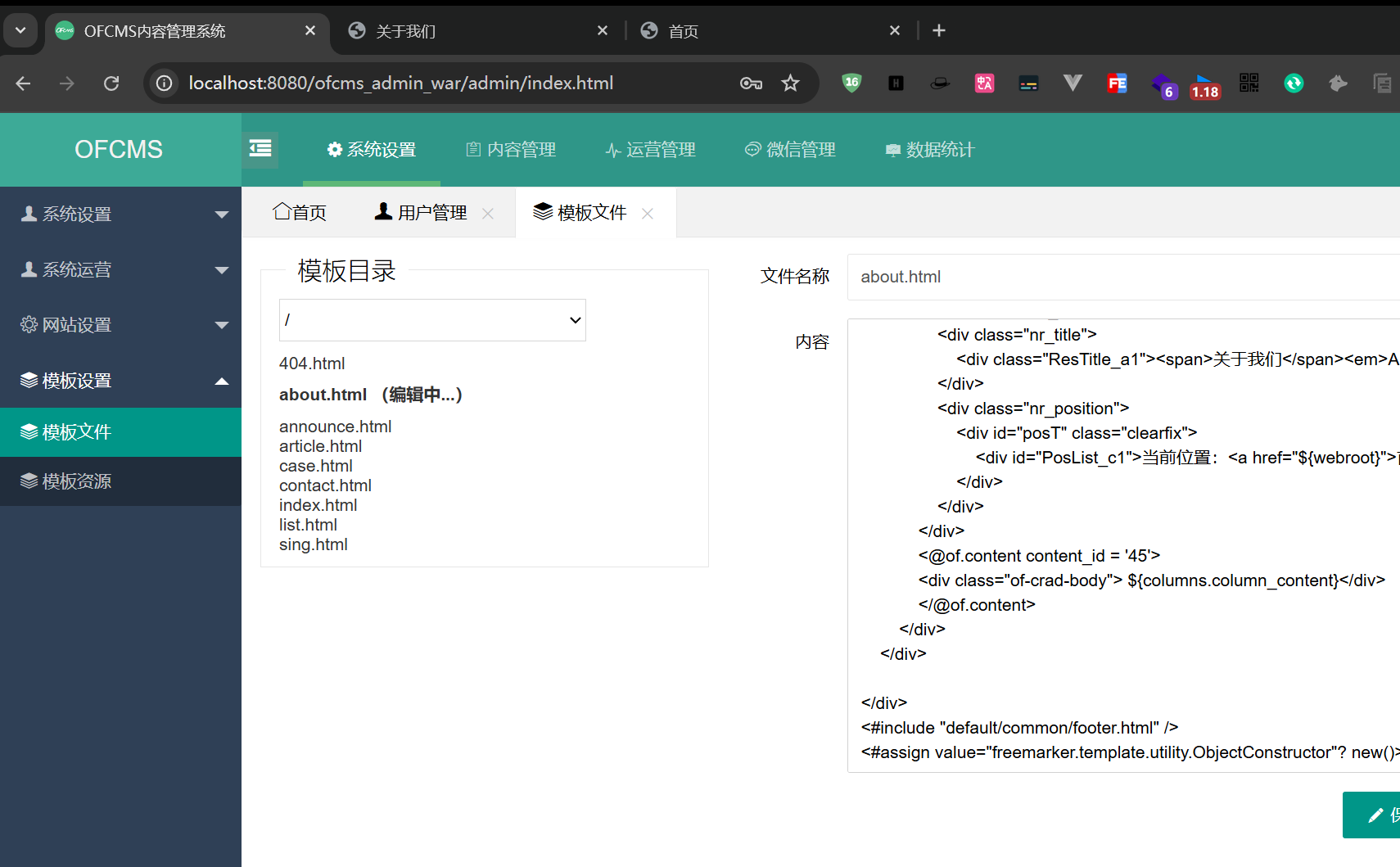Screen dimensions: 1400x867
Task: Open the template directory dropdown
Action: click(432, 320)
